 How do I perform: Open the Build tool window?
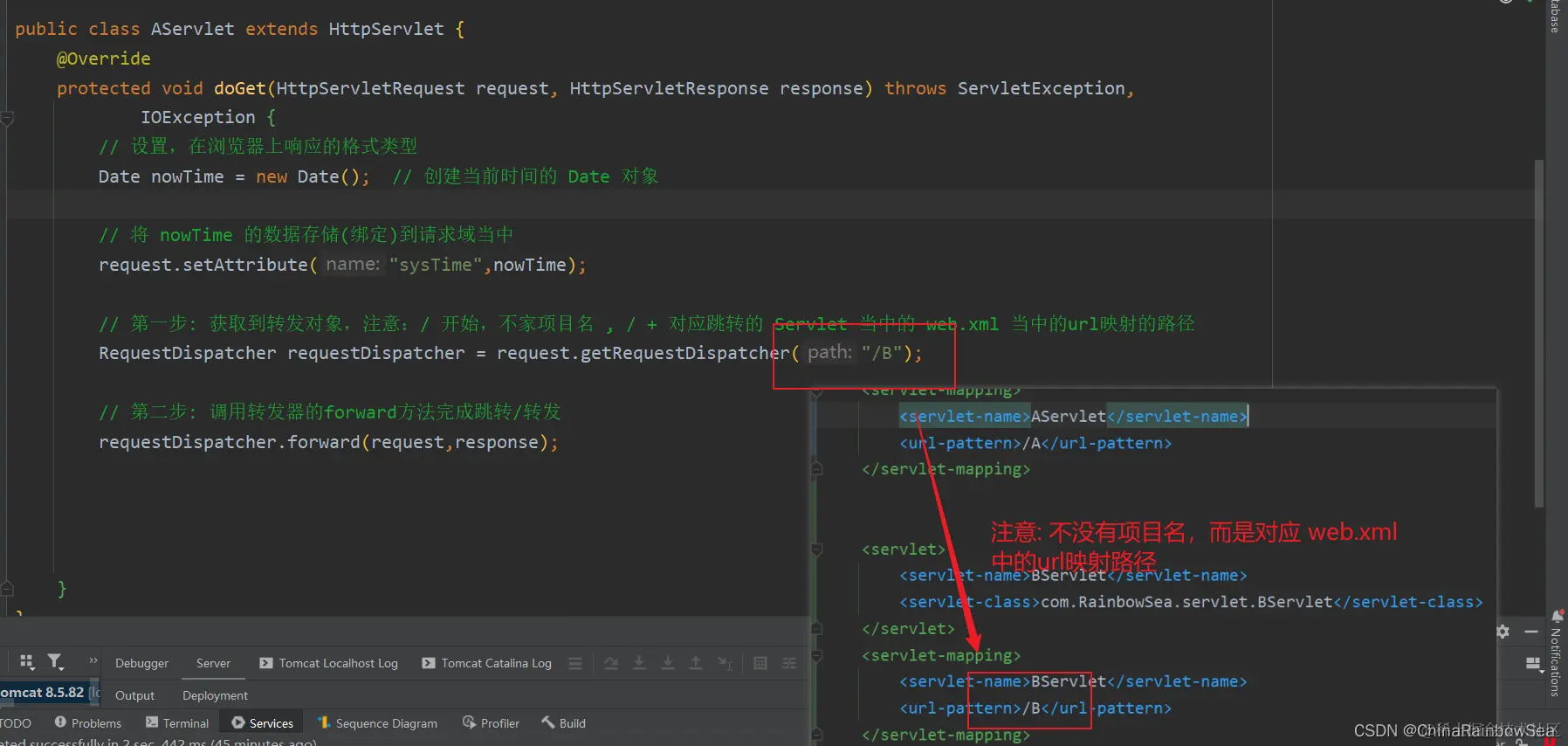tap(563, 723)
